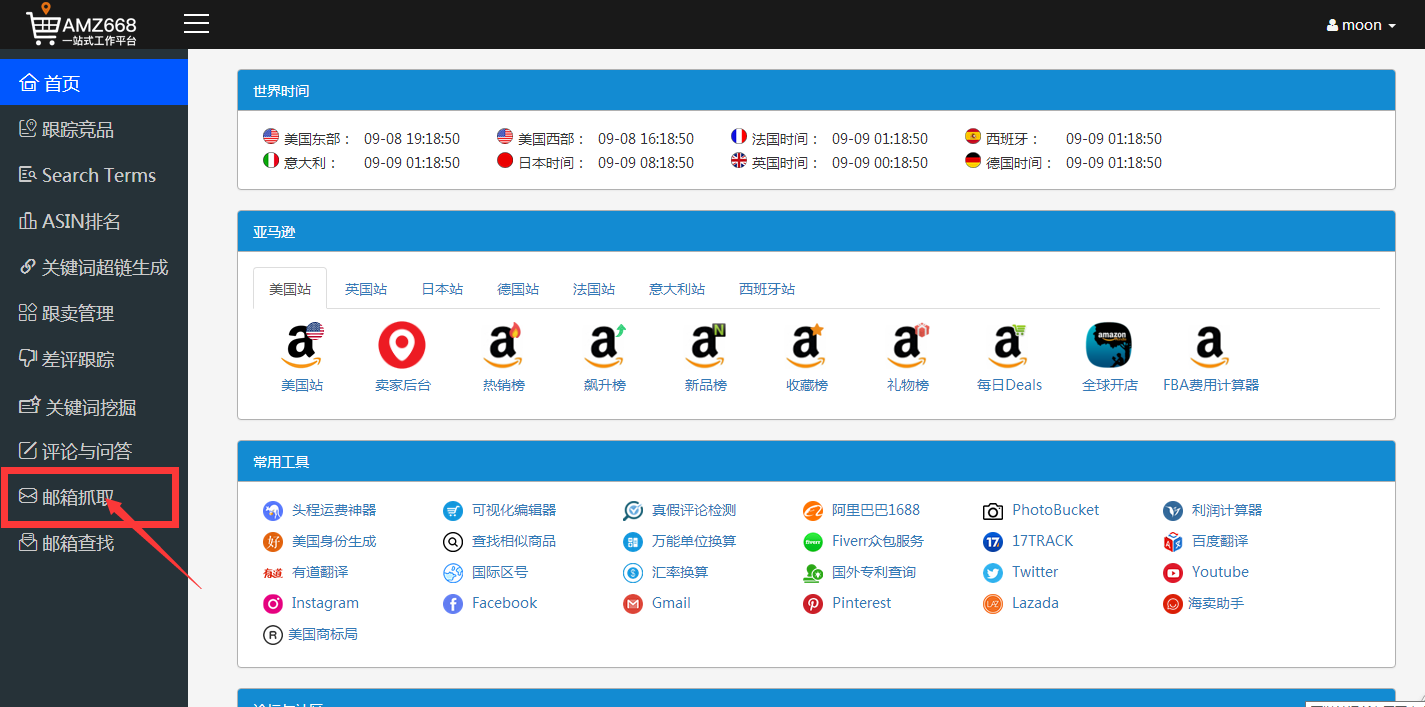The width and height of the screenshot is (1425, 707).
Task: Open the 海卖助手 link
Action: pyautogui.click(x=1216, y=603)
